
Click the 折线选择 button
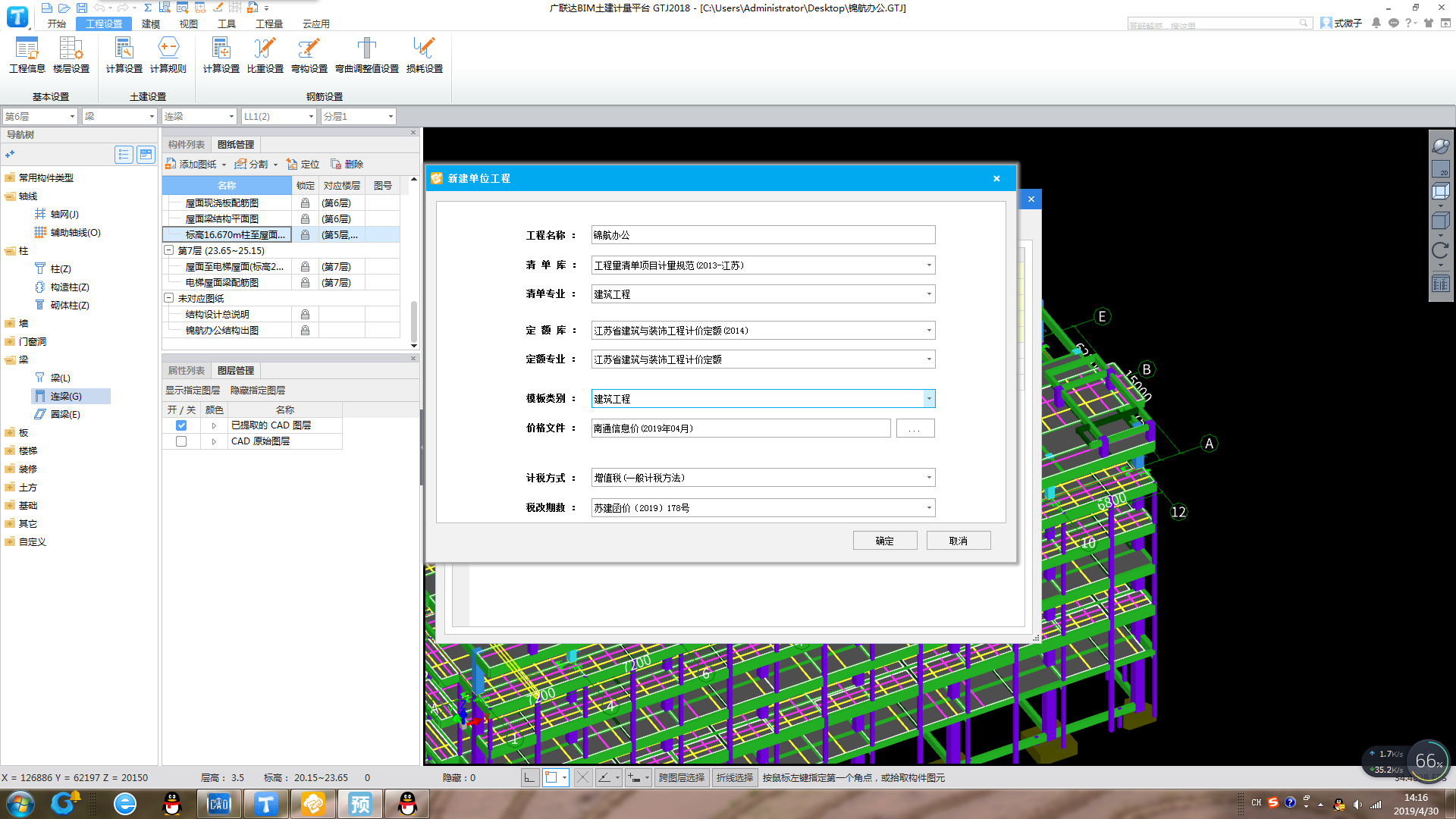pos(735,777)
